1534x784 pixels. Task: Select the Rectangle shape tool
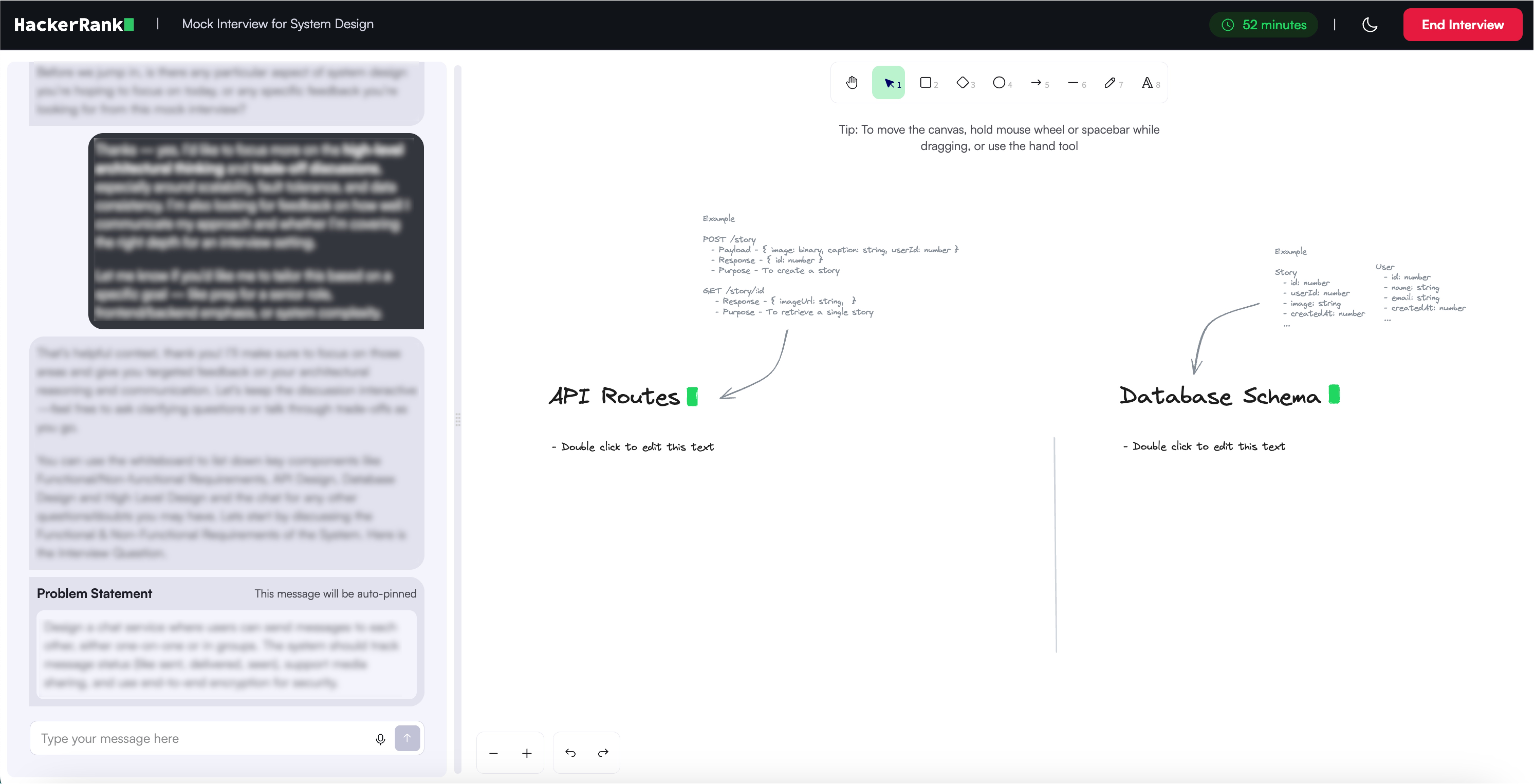927,83
